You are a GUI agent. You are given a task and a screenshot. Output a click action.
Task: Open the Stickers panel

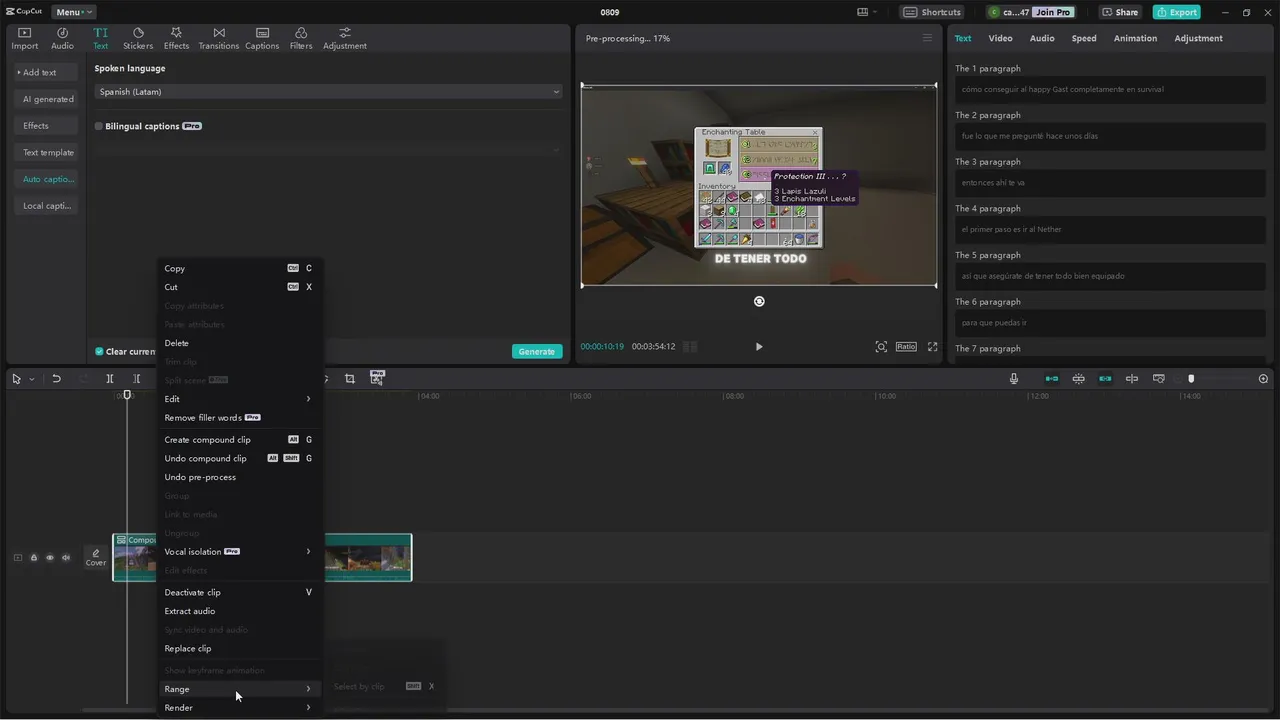[x=138, y=38]
